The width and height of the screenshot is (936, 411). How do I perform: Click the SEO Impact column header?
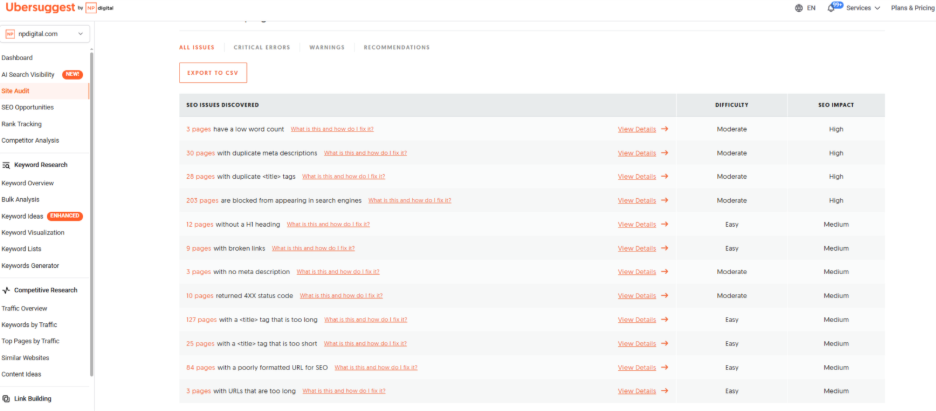click(x=836, y=105)
